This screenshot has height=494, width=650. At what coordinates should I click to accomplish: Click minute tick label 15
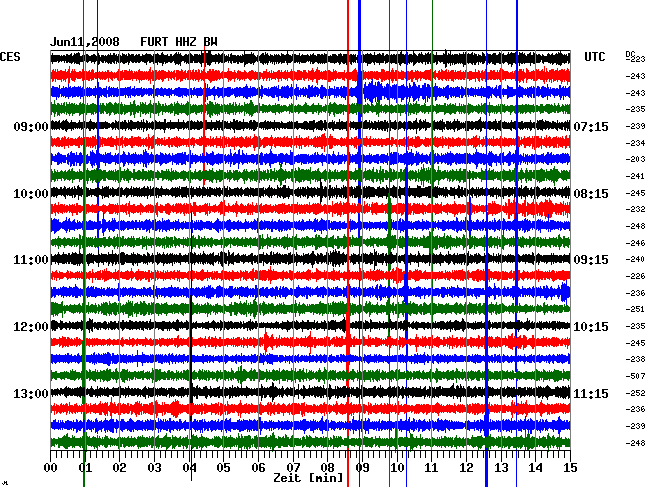tap(570, 468)
